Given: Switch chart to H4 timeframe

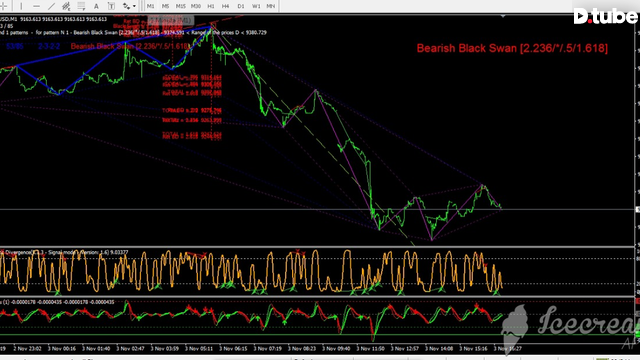Looking at the screenshot, I should point(226,6).
